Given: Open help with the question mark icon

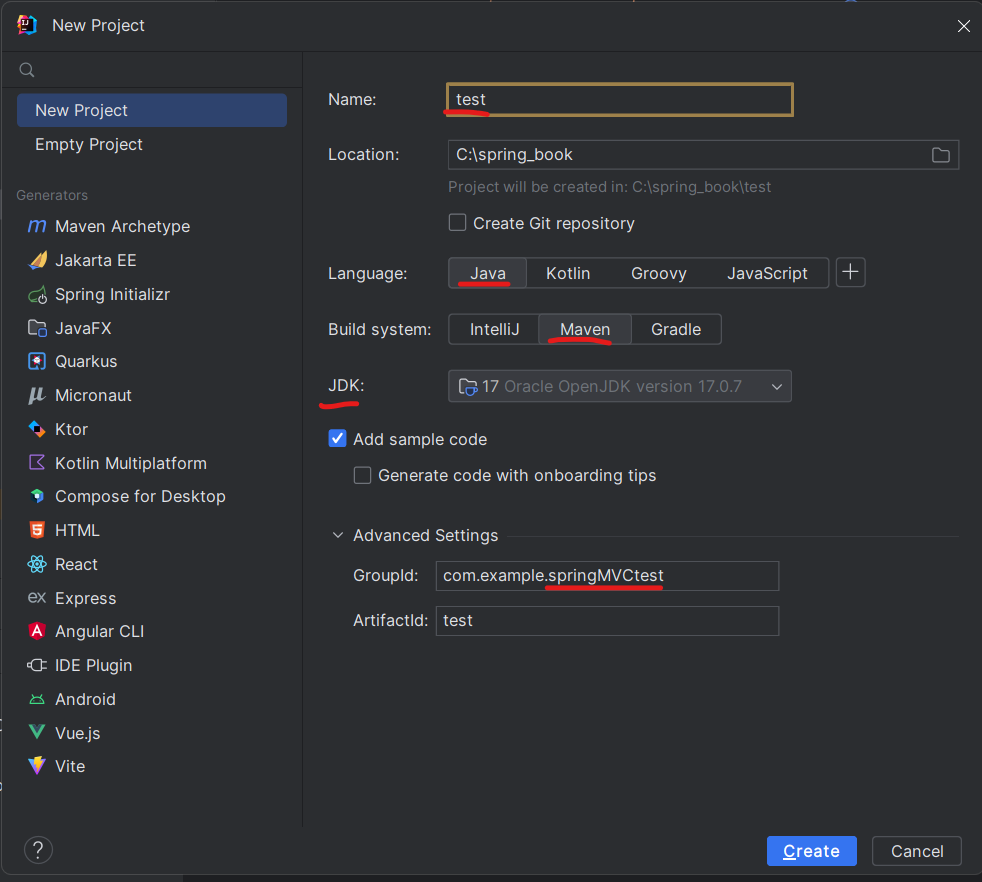Looking at the screenshot, I should coord(38,850).
